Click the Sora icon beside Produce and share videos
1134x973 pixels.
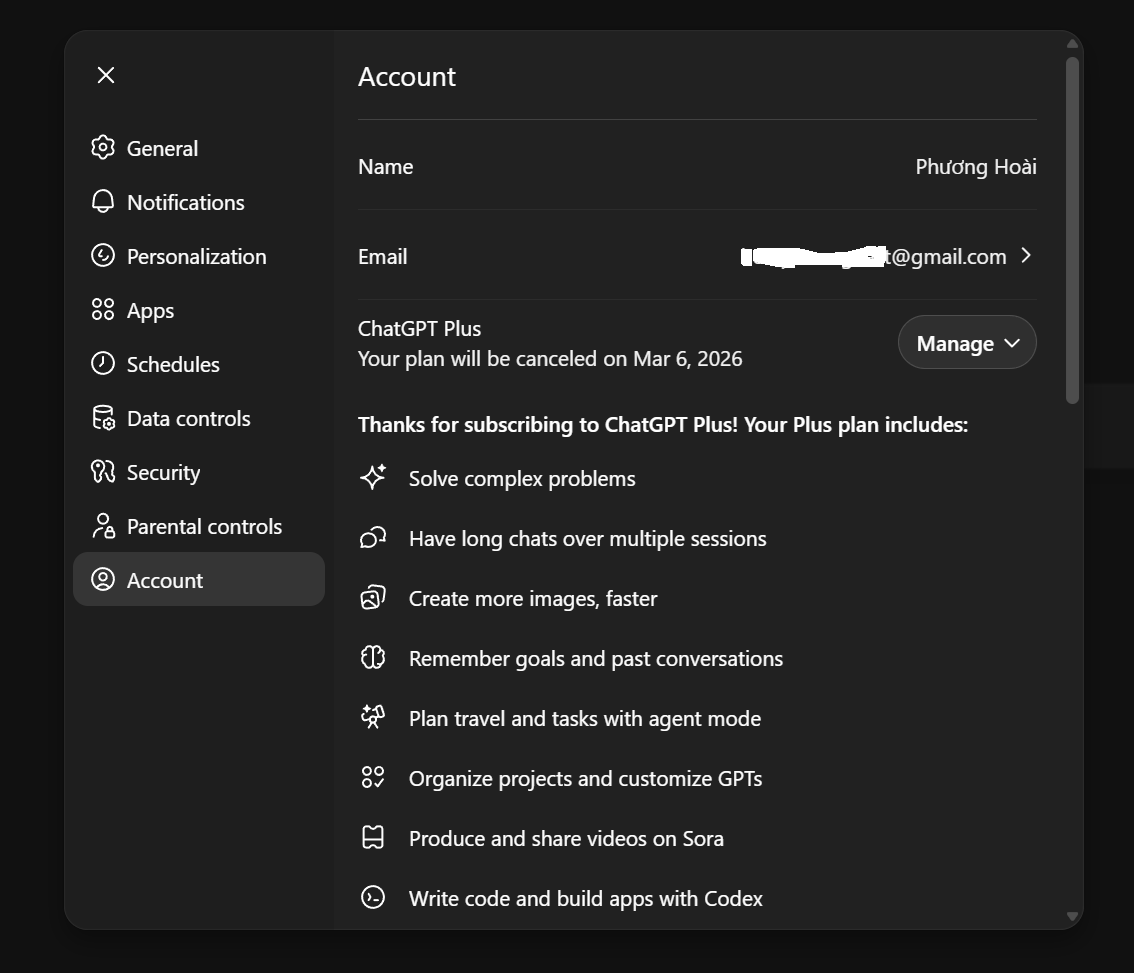coord(373,837)
